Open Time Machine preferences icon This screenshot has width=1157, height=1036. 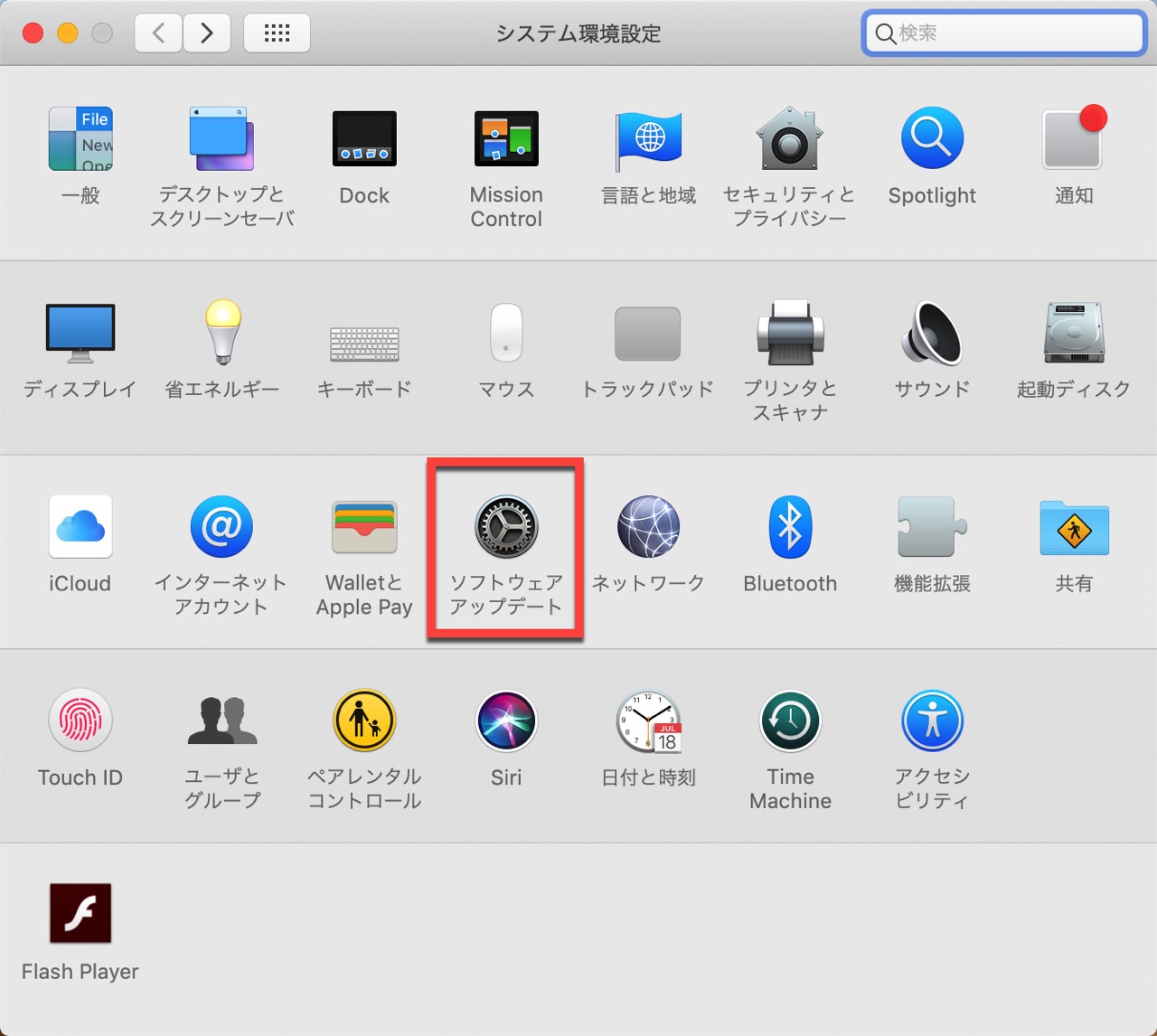point(790,720)
